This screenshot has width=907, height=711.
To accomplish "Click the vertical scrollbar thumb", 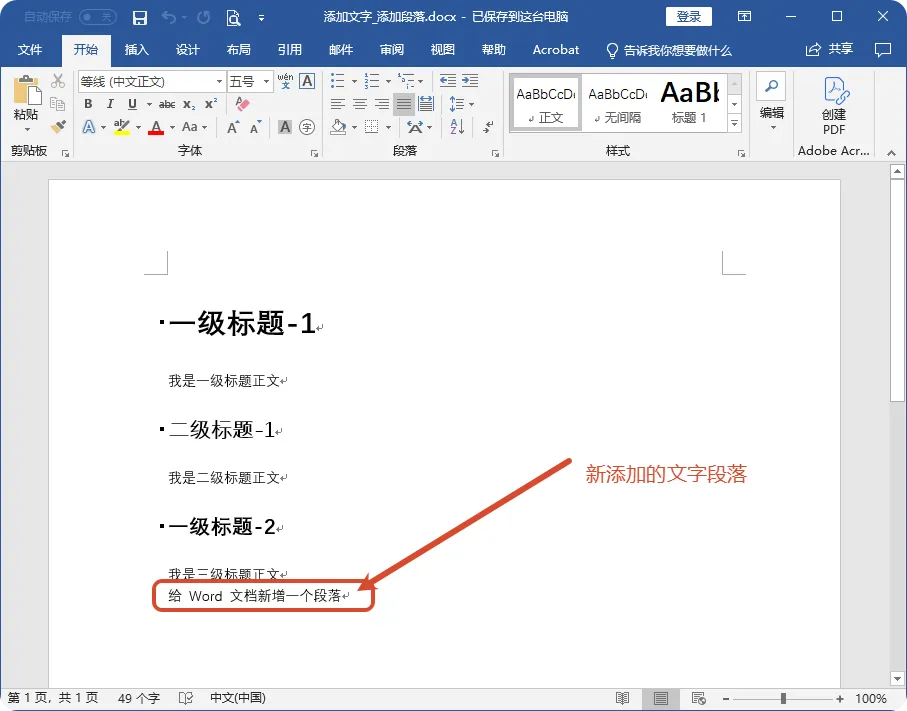I will point(897,290).
